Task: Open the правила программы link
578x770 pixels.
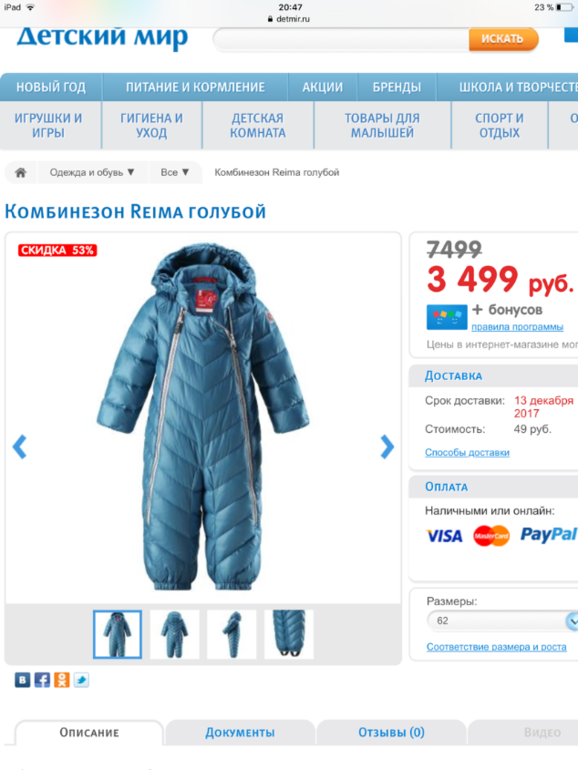Action: (517, 327)
